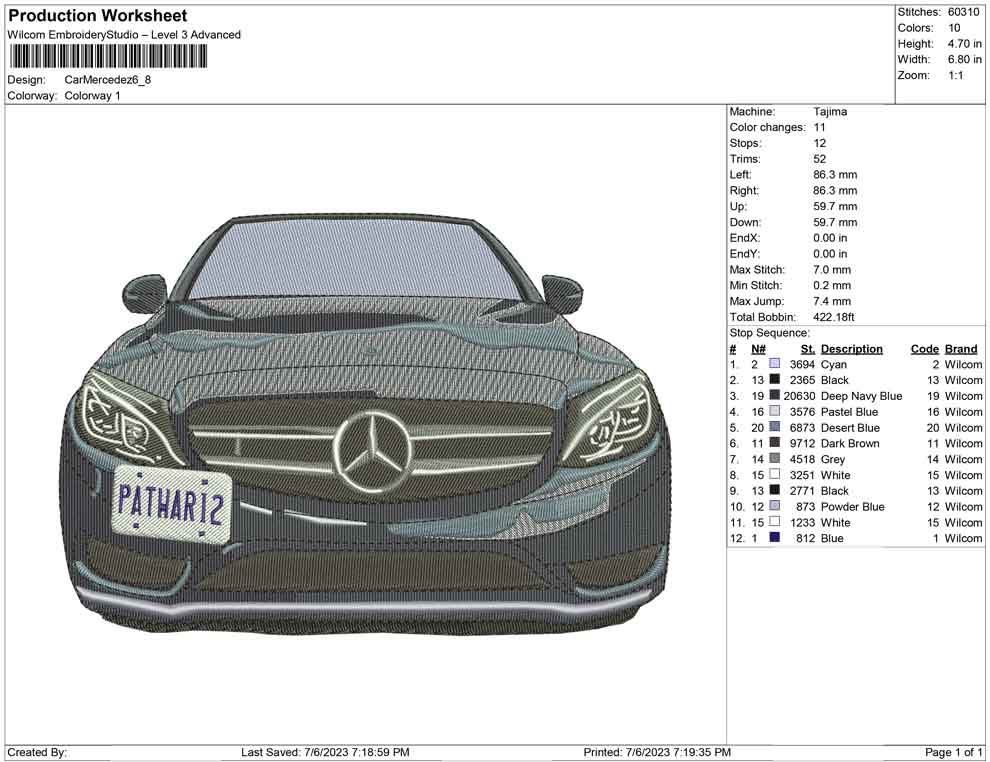
Task: Click the Created By label in the footer
Action: pos(37,752)
